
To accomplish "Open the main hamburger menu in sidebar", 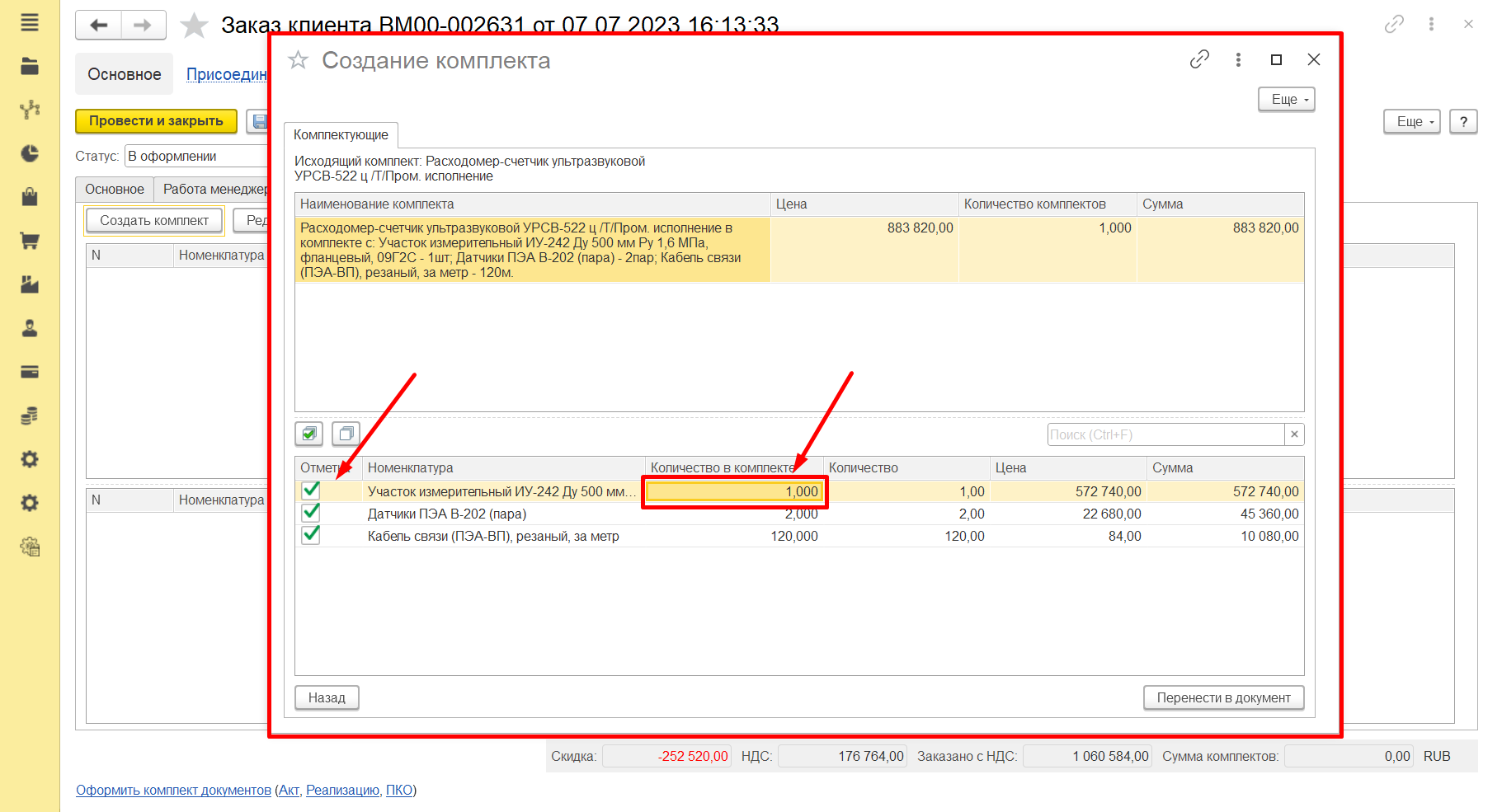I will click(x=30, y=22).
